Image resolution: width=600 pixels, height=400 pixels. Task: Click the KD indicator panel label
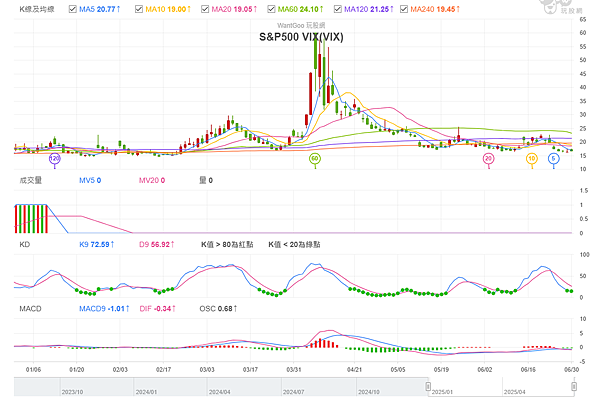pyautogui.click(x=24, y=245)
